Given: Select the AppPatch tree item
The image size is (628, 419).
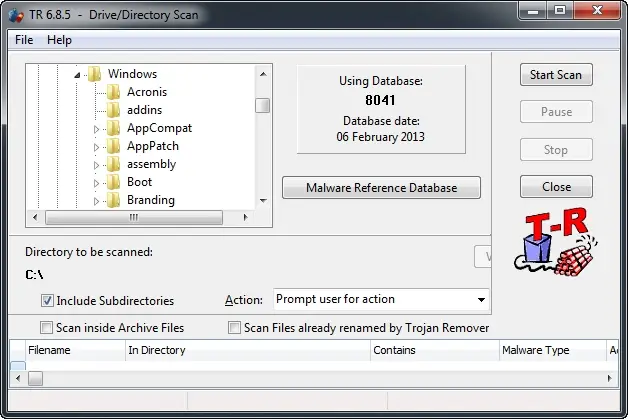Looking at the screenshot, I should coord(153,146).
